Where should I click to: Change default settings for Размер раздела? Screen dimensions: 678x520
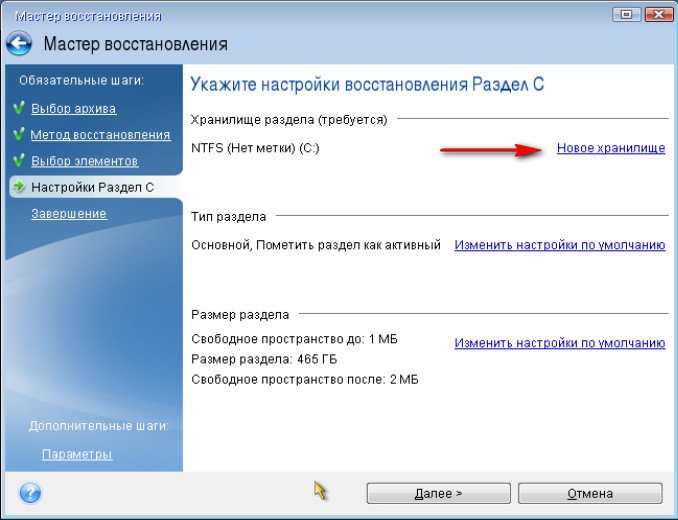pyautogui.click(x=560, y=343)
